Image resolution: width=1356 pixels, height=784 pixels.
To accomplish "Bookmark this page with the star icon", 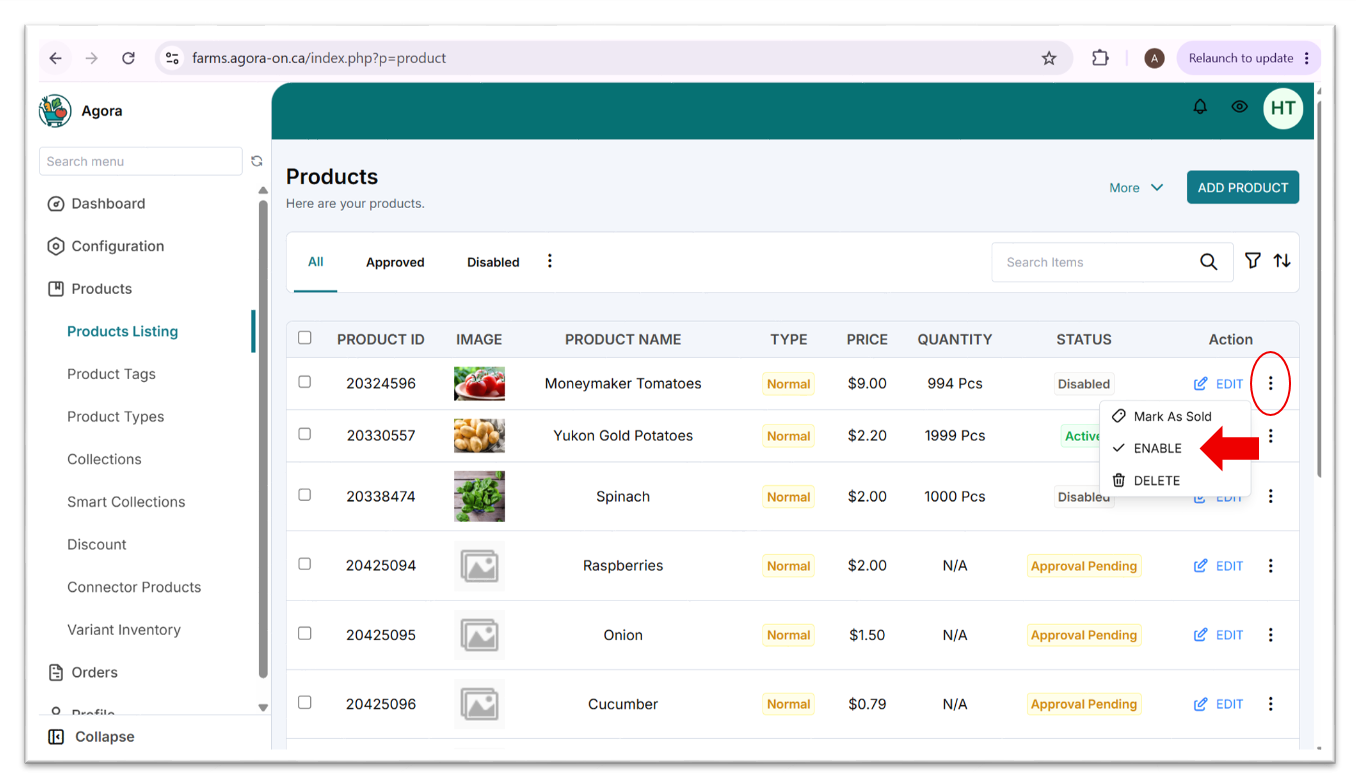I will (x=1049, y=58).
